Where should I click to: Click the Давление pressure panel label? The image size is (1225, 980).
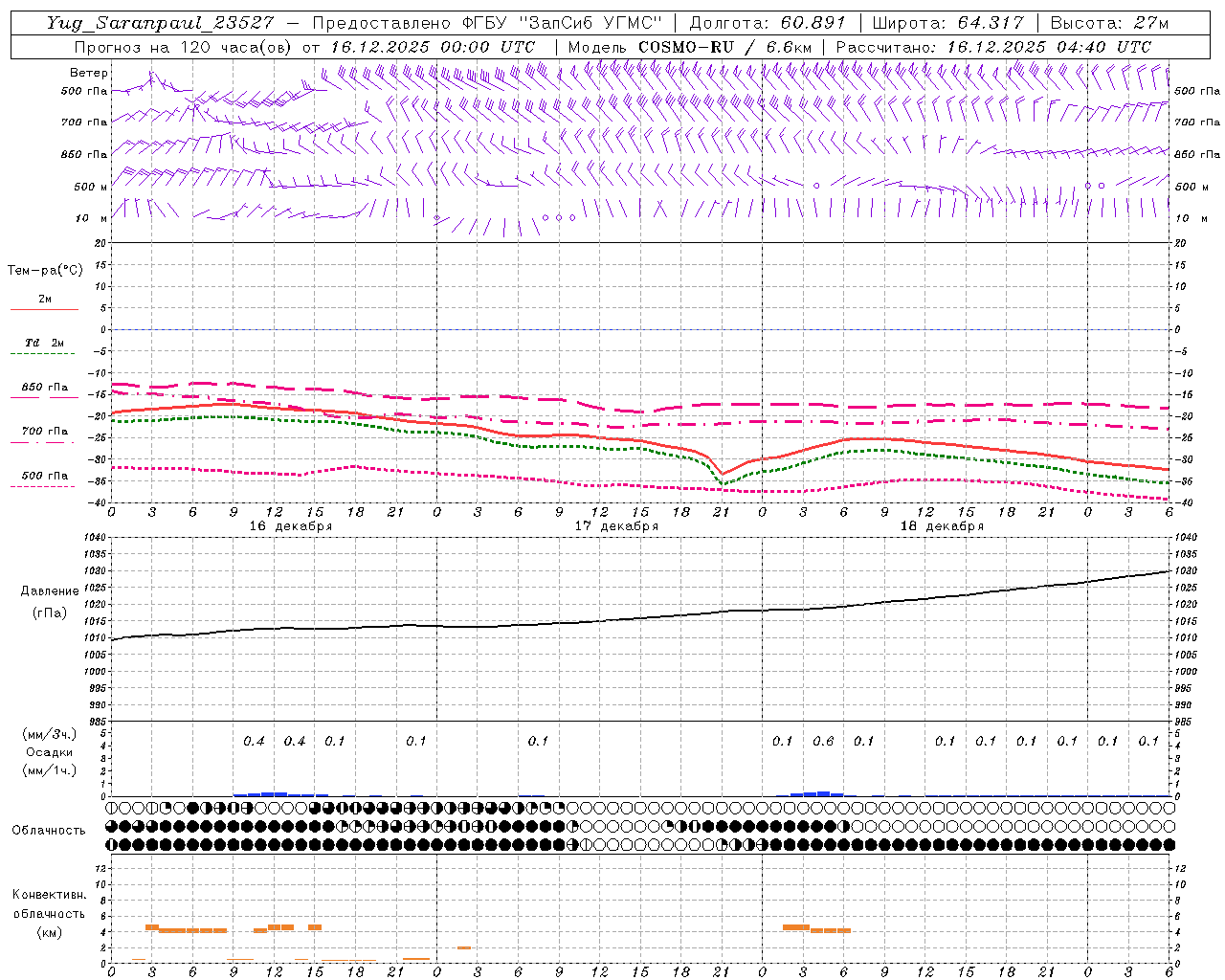(x=50, y=591)
